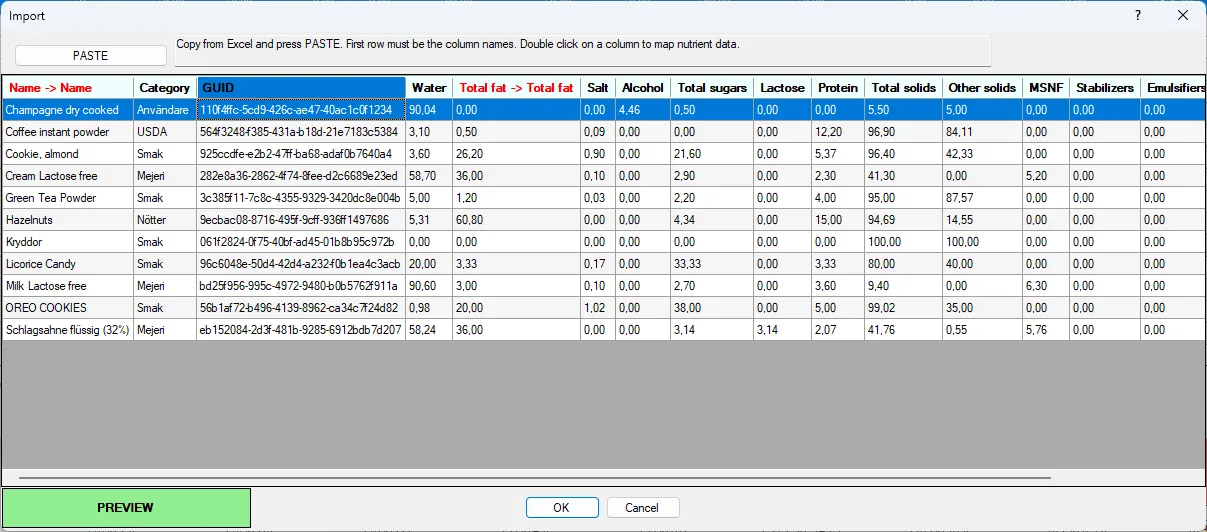Click other solids value 87,57 for Green Tea Powder
Viewport: 1207px width, 532px height.
point(983,198)
